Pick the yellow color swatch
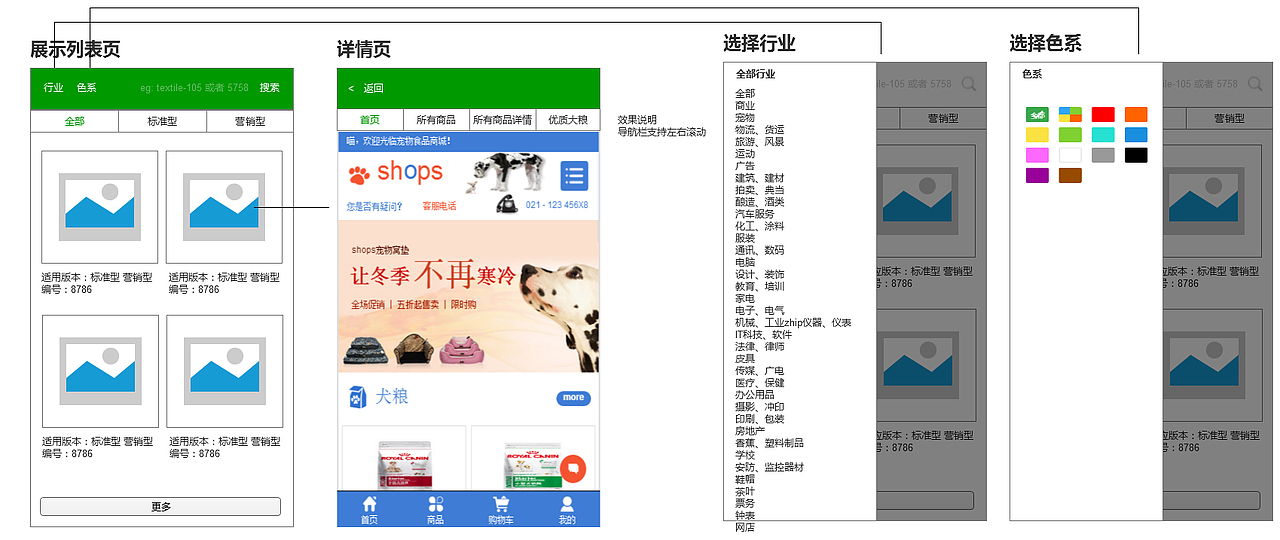The image size is (1280, 540). [x=1037, y=135]
